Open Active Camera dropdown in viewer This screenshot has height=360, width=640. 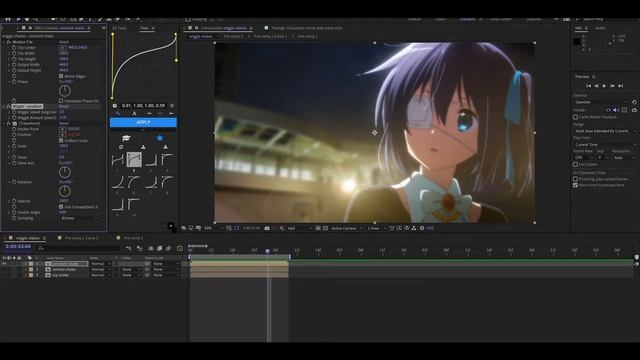[x=346, y=229]
